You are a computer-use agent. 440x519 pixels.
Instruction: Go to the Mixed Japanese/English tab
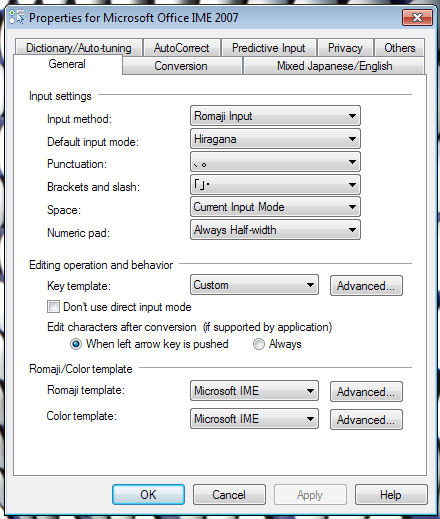[x=334, y=66]
